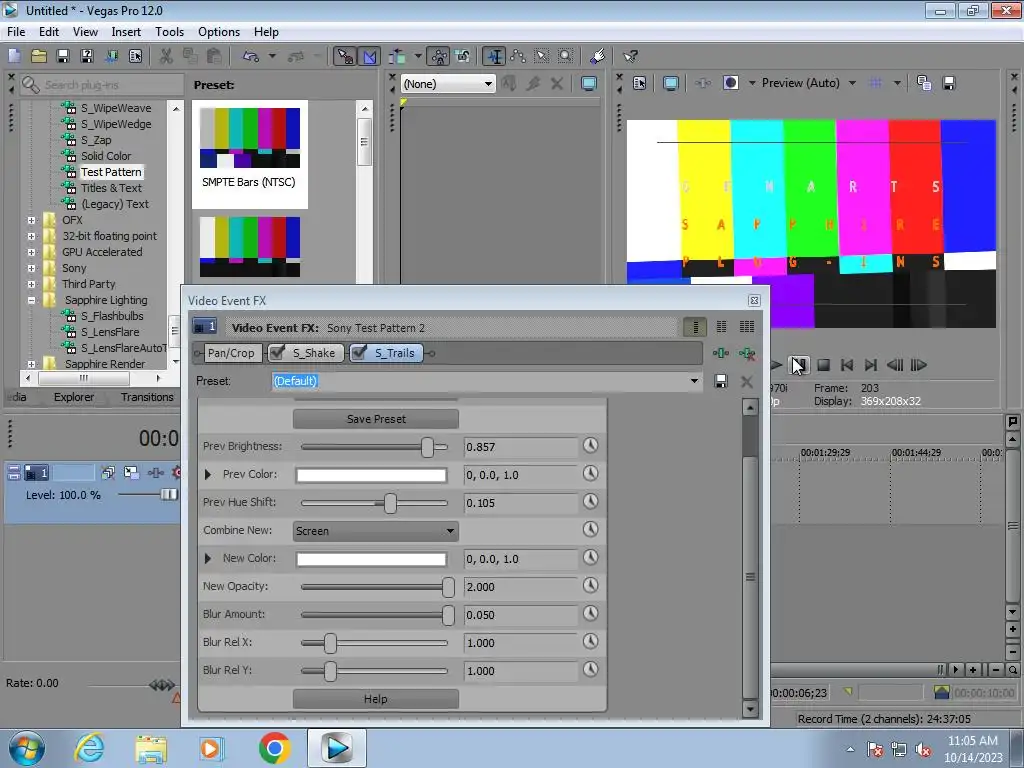Pause the preview playback

[x=799, y=365]
